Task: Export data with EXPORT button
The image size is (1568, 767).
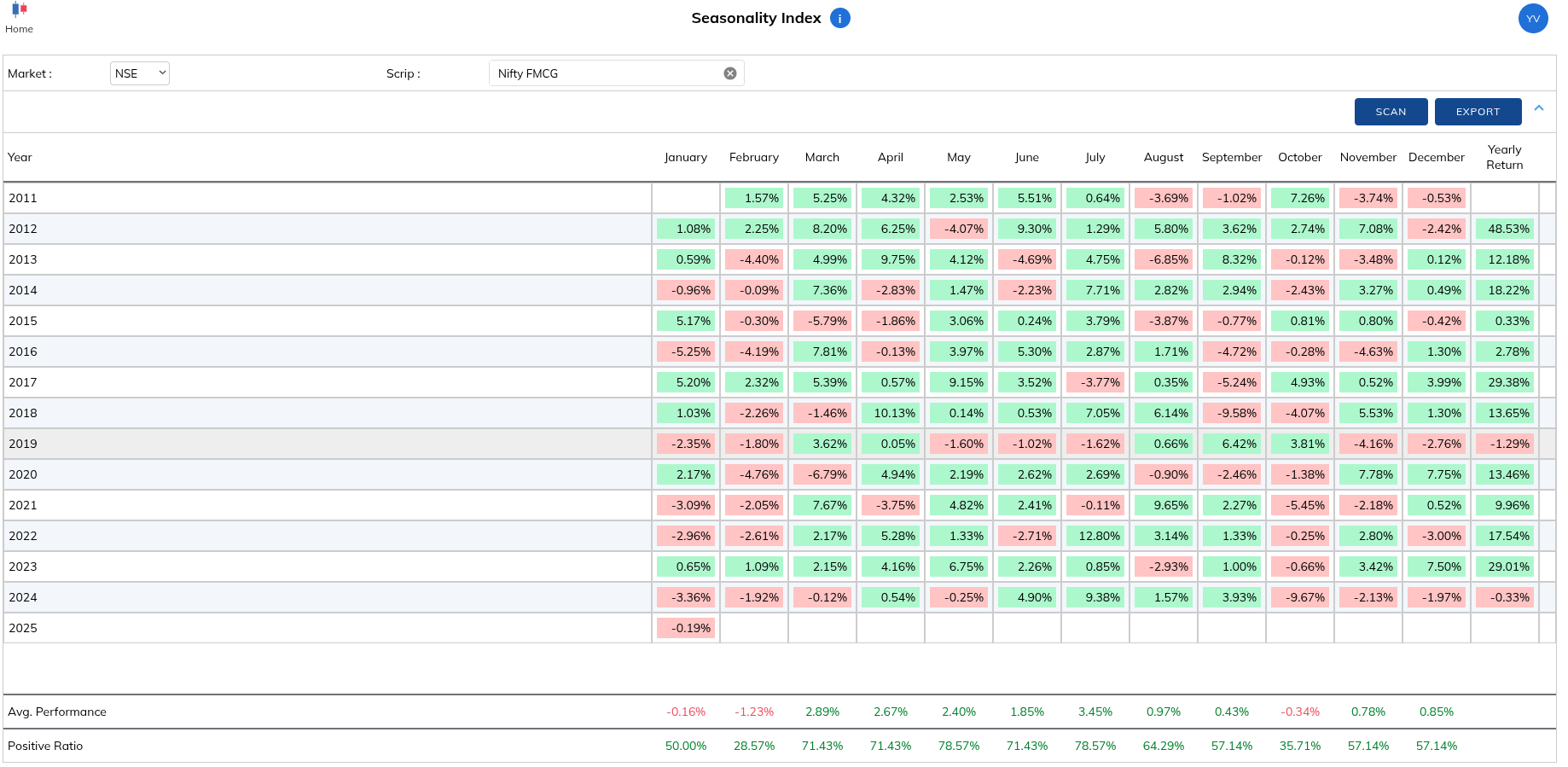Action: pos(1478,112)
